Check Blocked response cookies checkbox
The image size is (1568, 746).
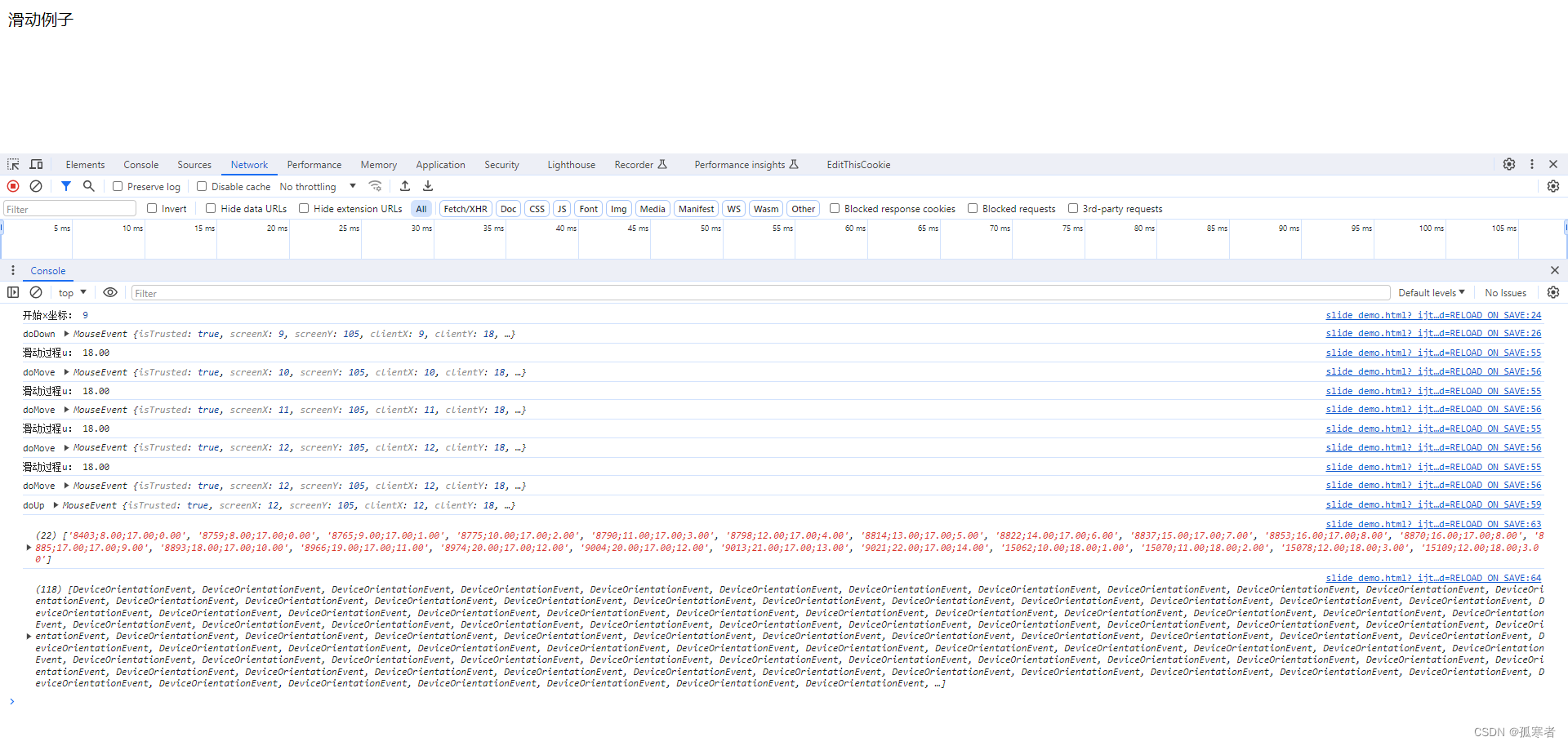point(835,208)
